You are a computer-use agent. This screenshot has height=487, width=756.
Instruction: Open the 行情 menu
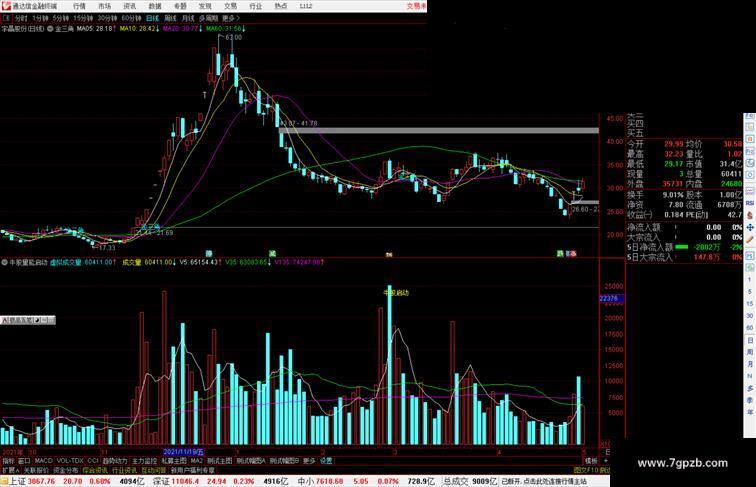click(79, 6)
